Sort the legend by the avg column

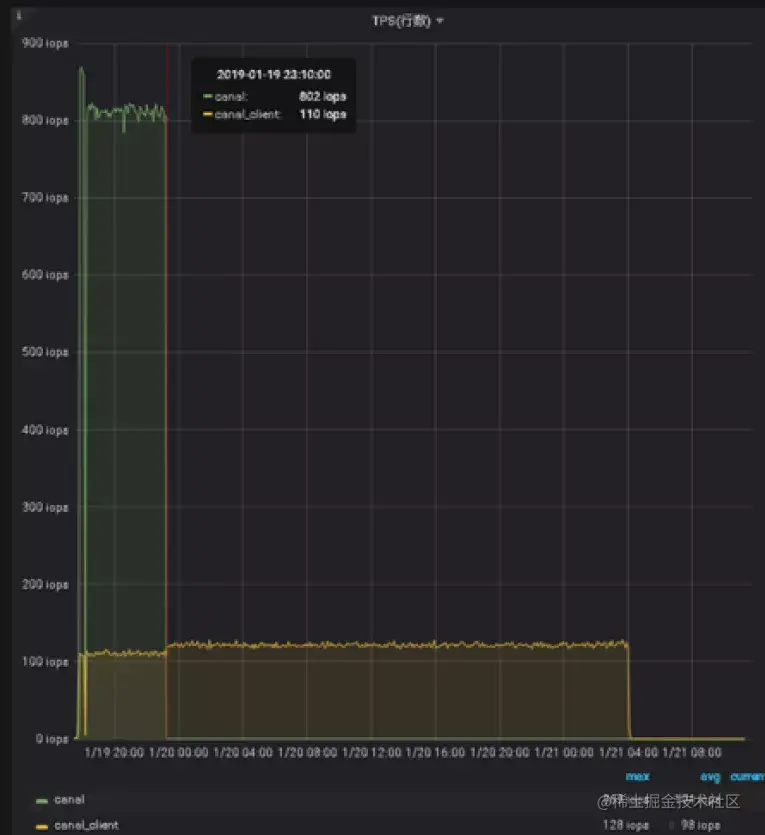point(710,777)
